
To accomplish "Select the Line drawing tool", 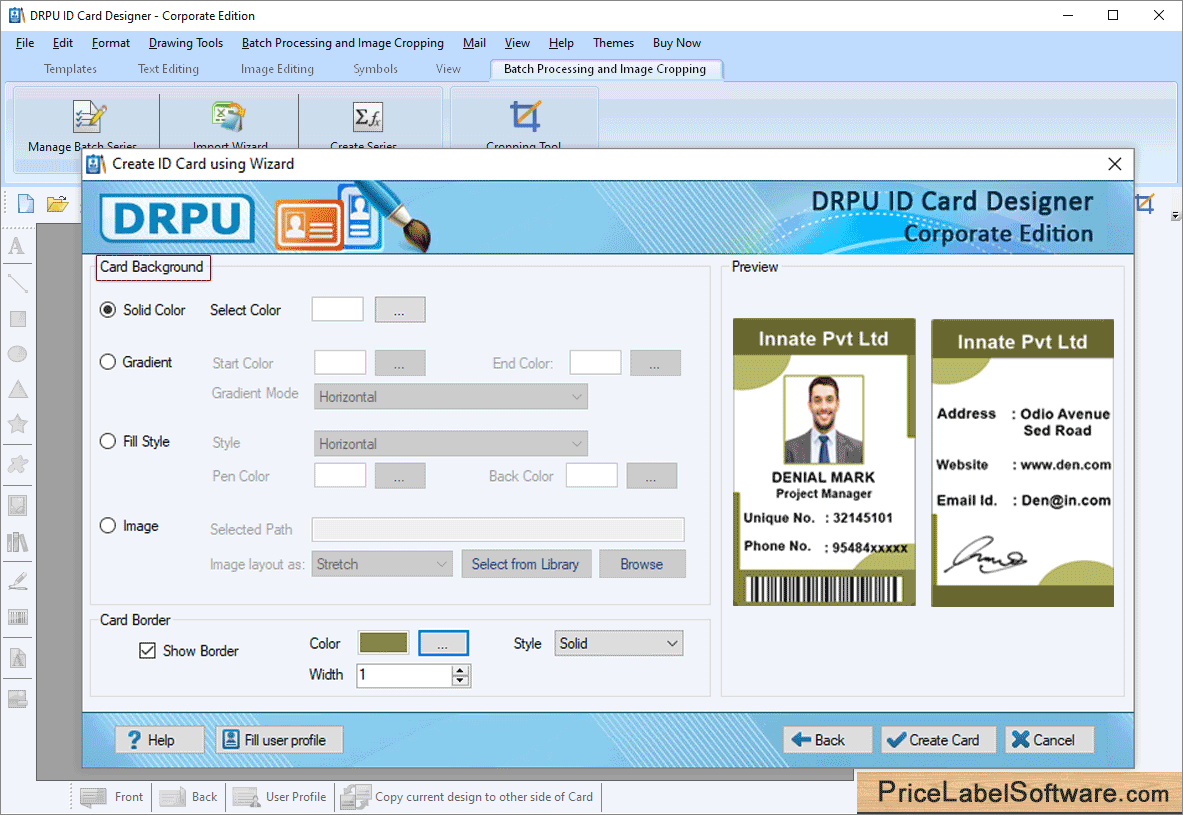I will click(17, 282).
